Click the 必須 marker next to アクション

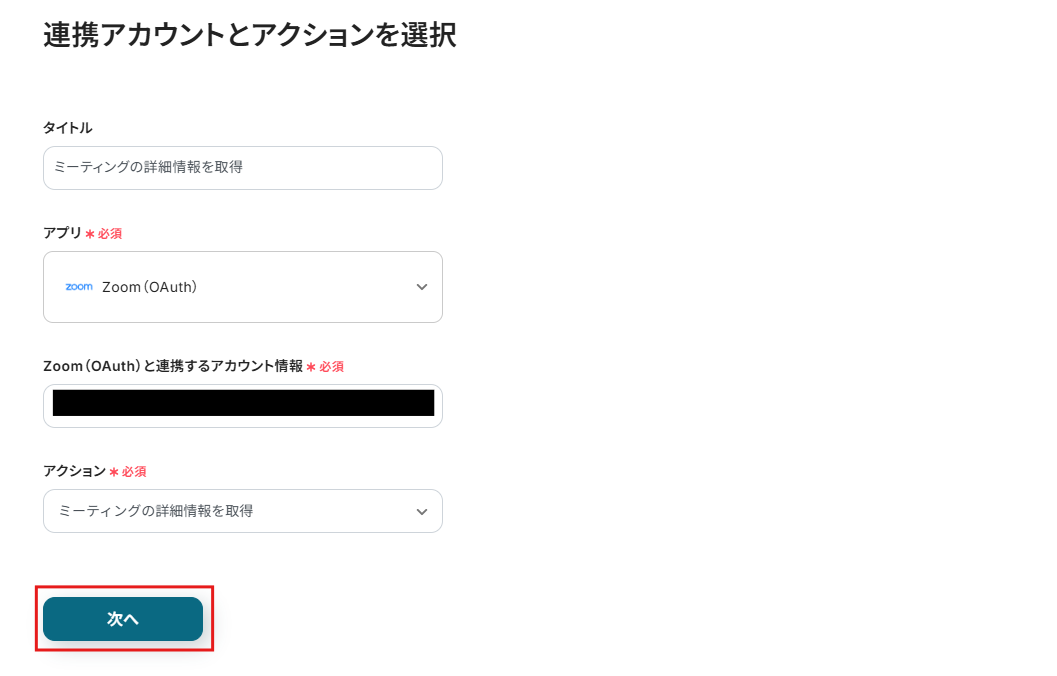coord(134,472)
